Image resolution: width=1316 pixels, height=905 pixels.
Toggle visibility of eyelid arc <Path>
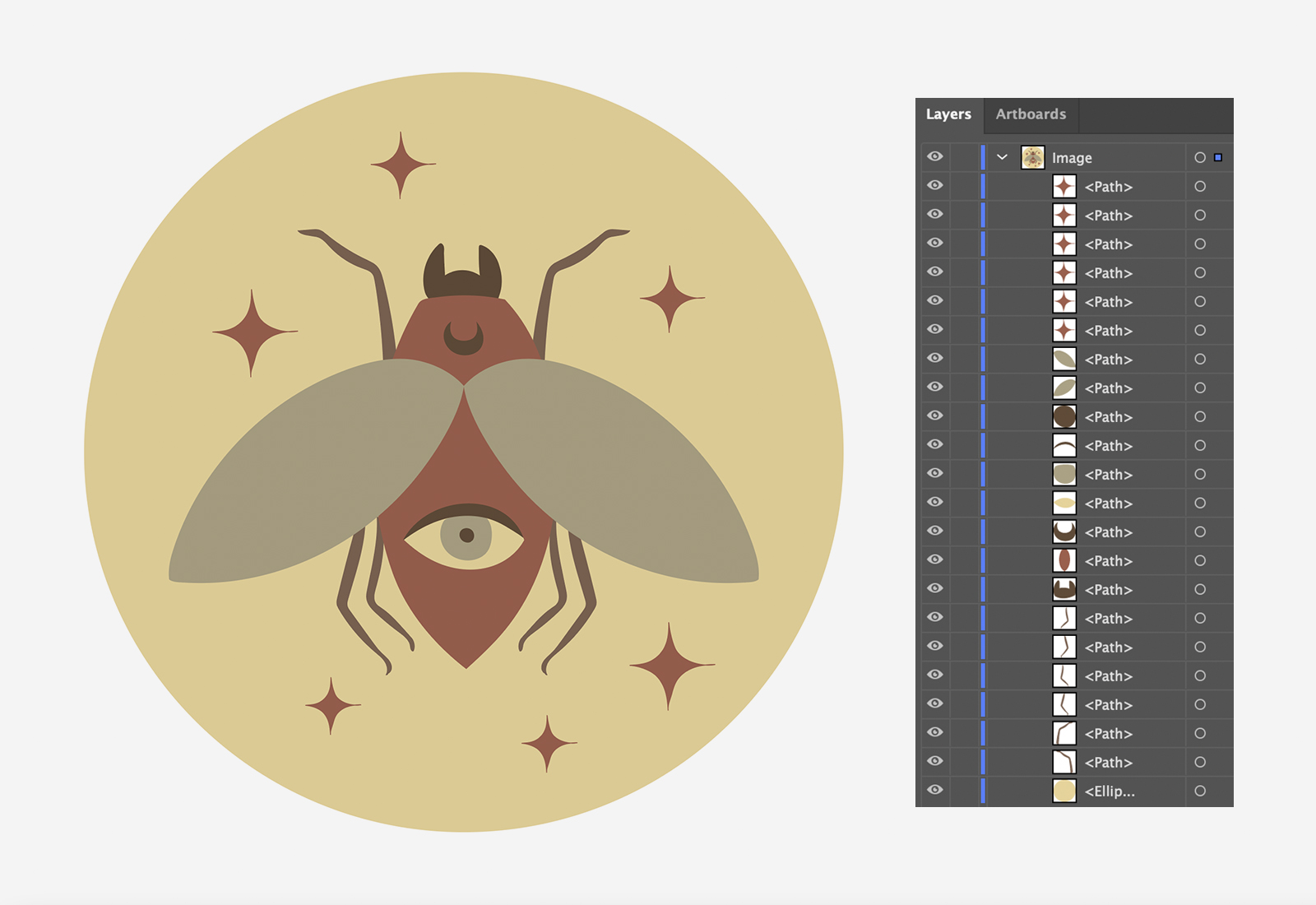(x=935, y=444)
